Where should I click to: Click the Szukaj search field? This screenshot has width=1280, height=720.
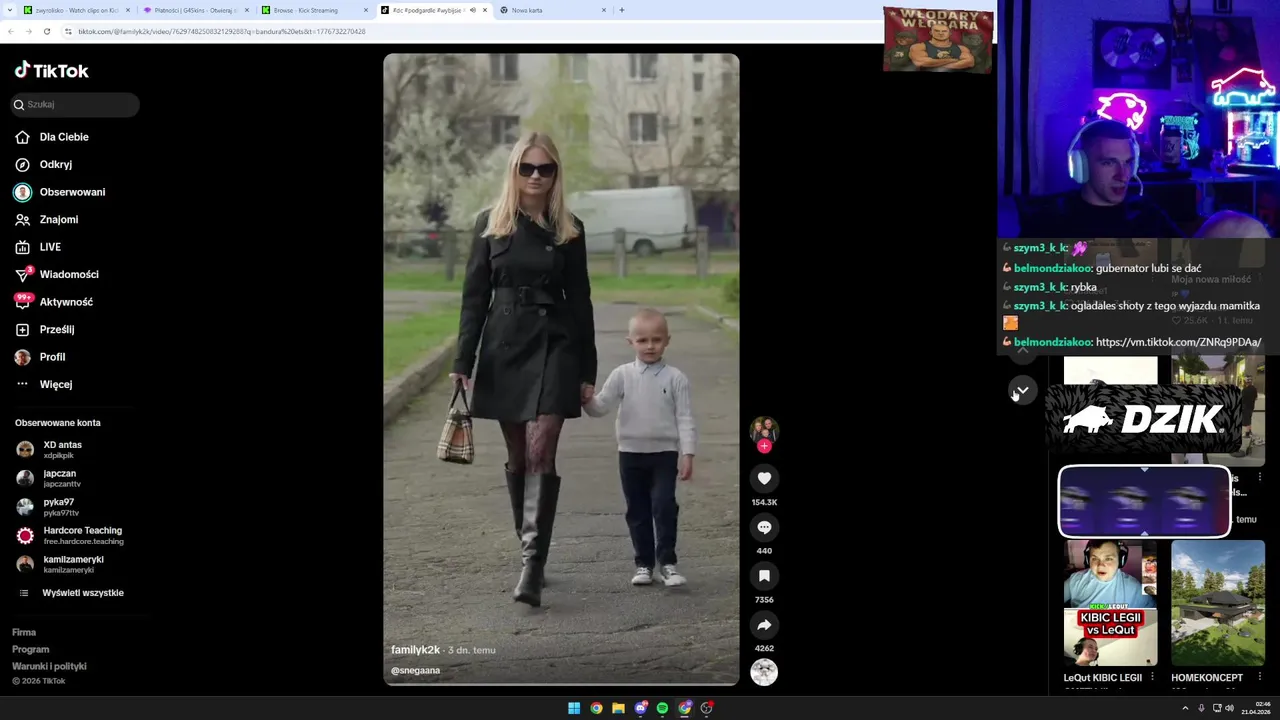pos(75,104)
